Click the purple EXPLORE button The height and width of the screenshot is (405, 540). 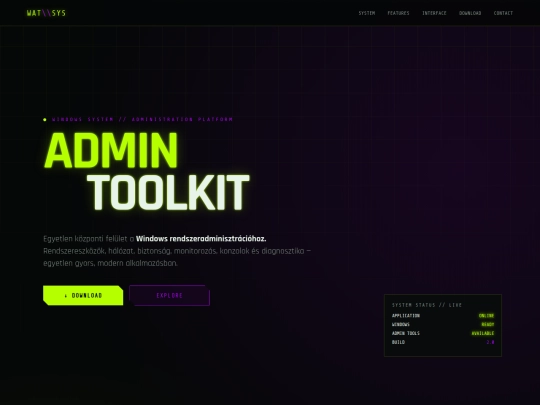(169, 295)
